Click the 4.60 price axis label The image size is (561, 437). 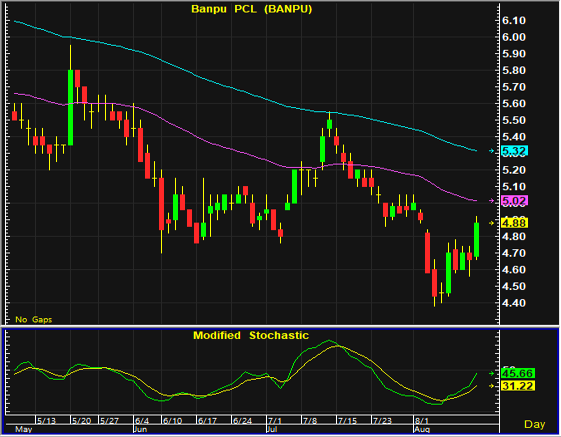click(x=514, y=270)
